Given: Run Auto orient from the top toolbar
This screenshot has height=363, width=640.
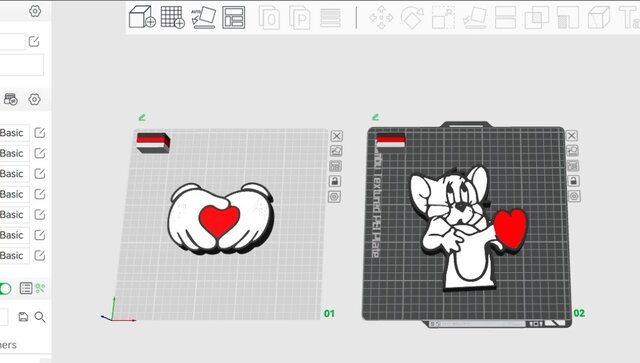Looking at the screenshot, I should click(203, 17).
